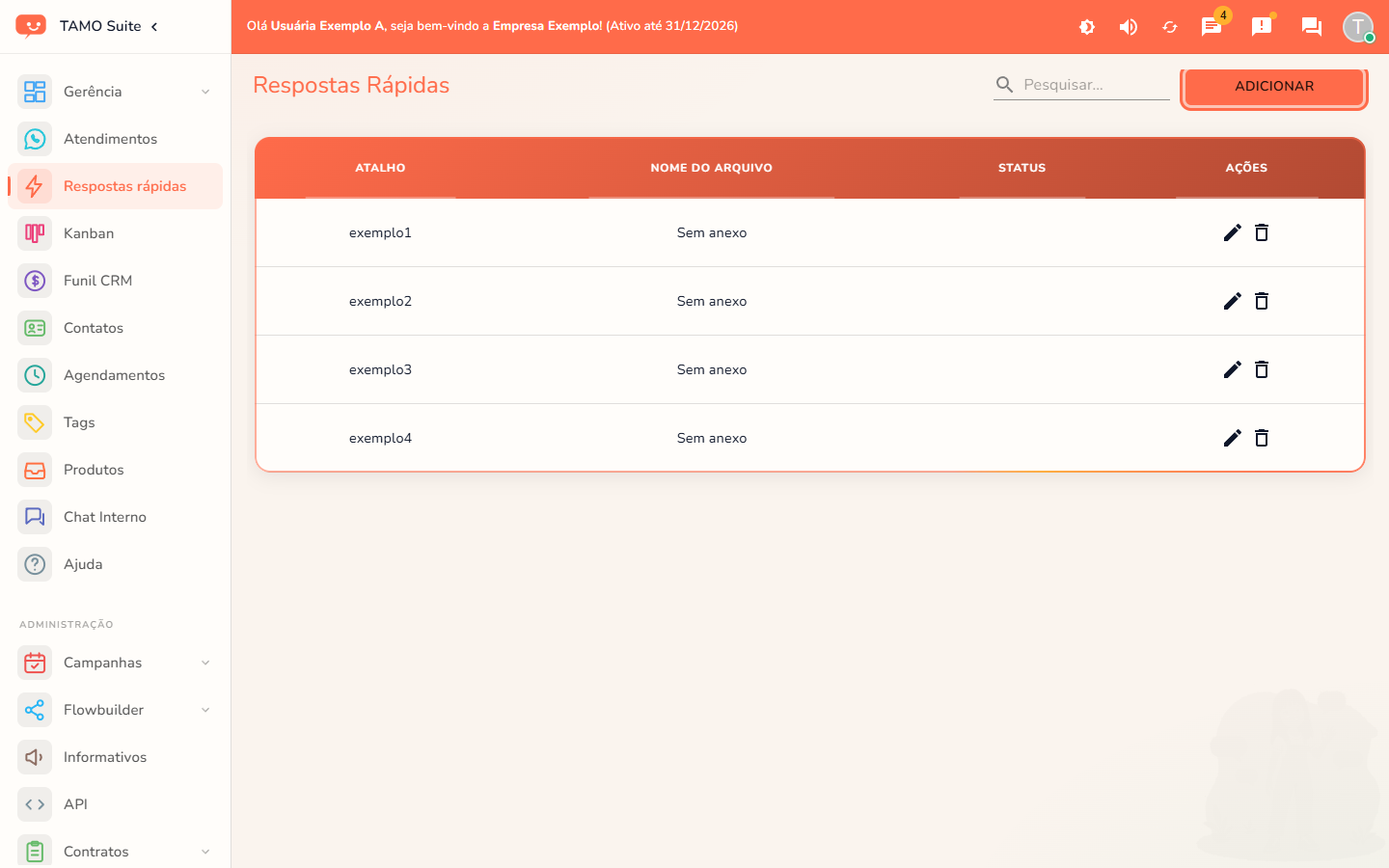Select Respostas rápidas in sidebar
The image size is (1389, 868).
tap(116, 186)
